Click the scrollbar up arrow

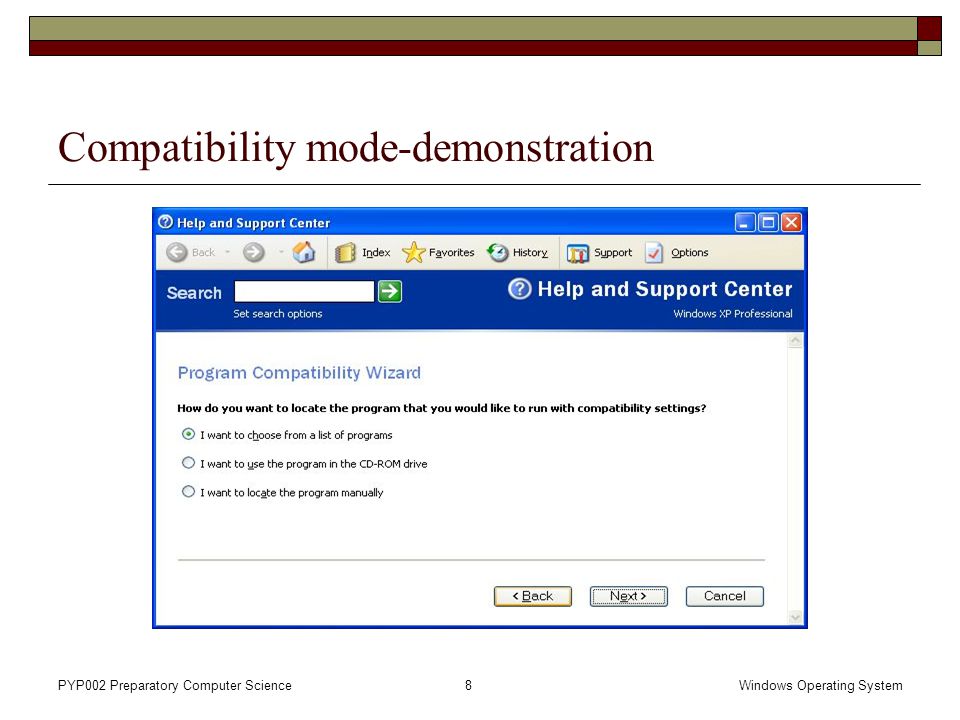point(795,340)
